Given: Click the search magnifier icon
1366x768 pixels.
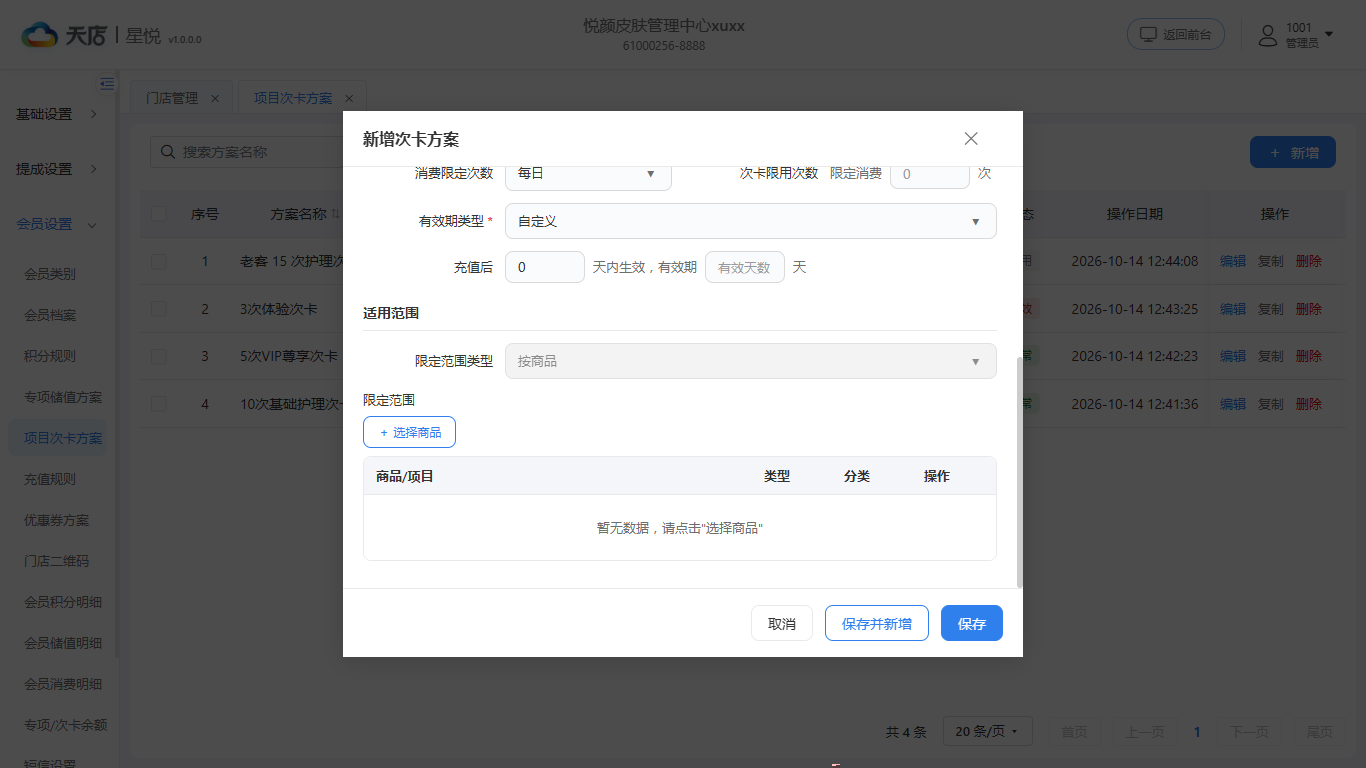Looking at the screenshot, I should point(167,152).
